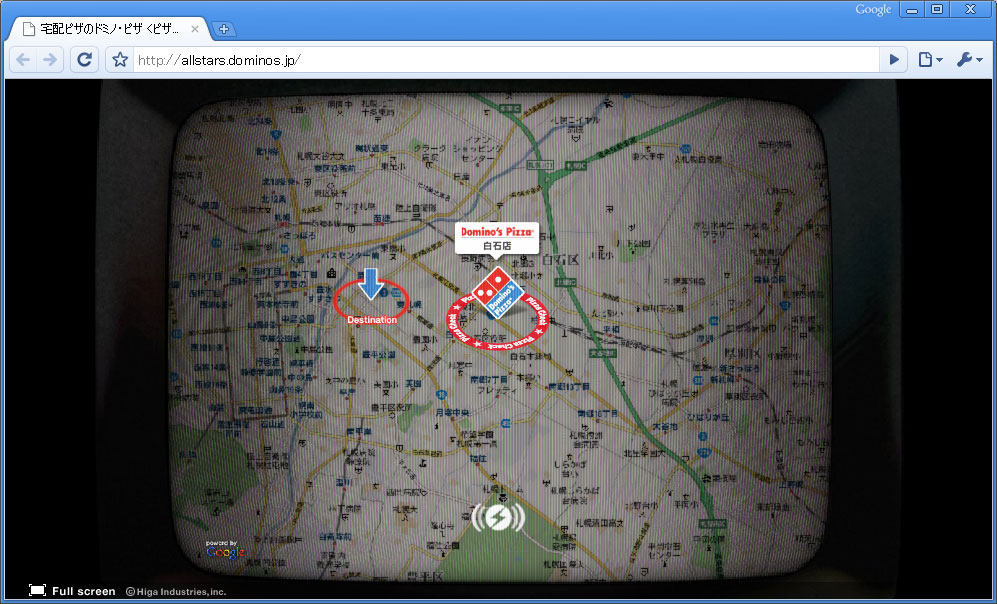Click the powered by Google logo
The width and height of the screenshot is (997, 604).
(x=224, y=550)
